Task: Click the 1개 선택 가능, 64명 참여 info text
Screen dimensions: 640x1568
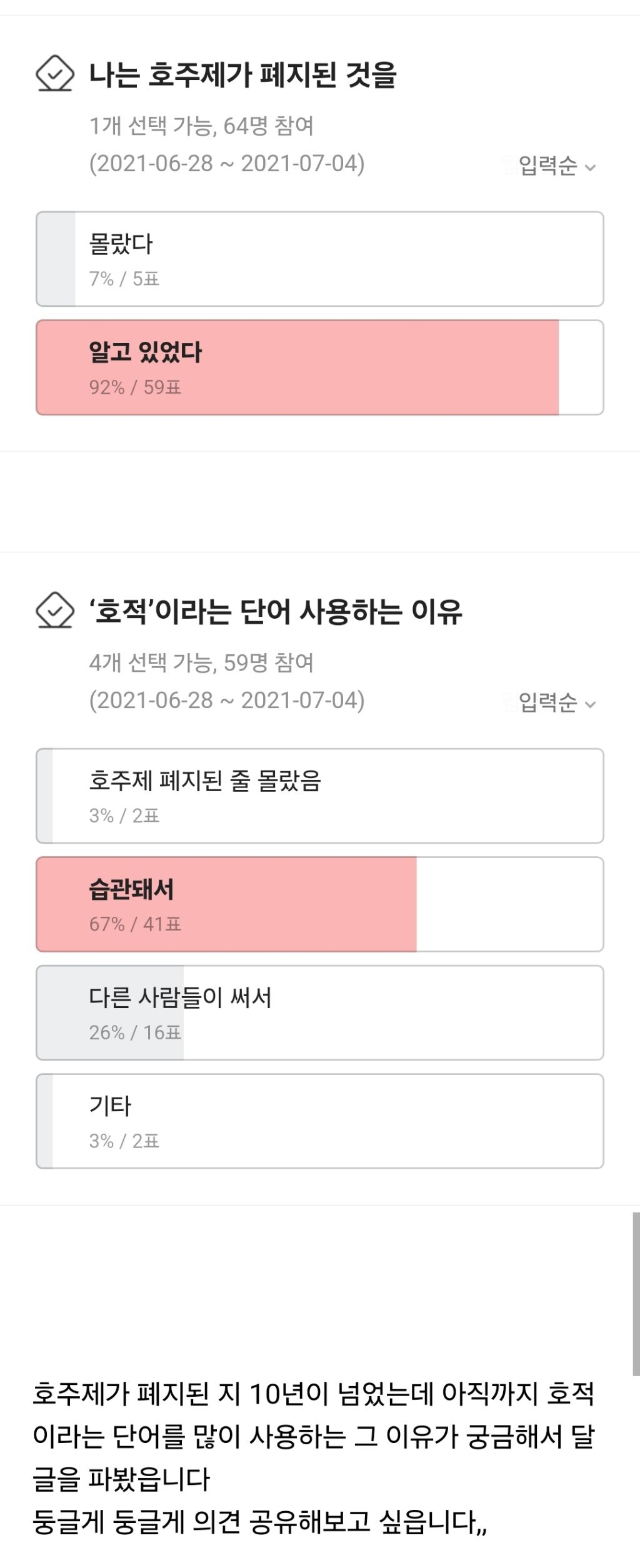Action: point(201,126)
